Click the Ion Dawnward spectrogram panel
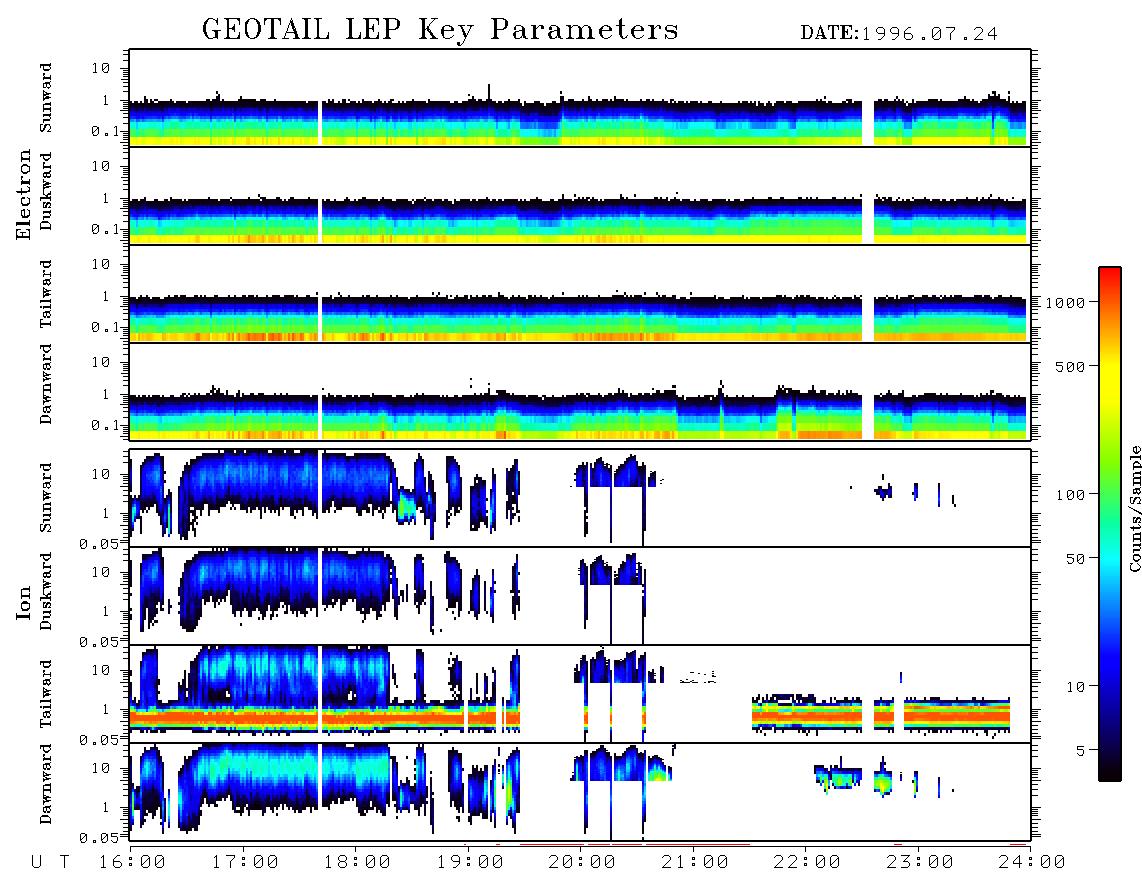 (x=580, y=792)
